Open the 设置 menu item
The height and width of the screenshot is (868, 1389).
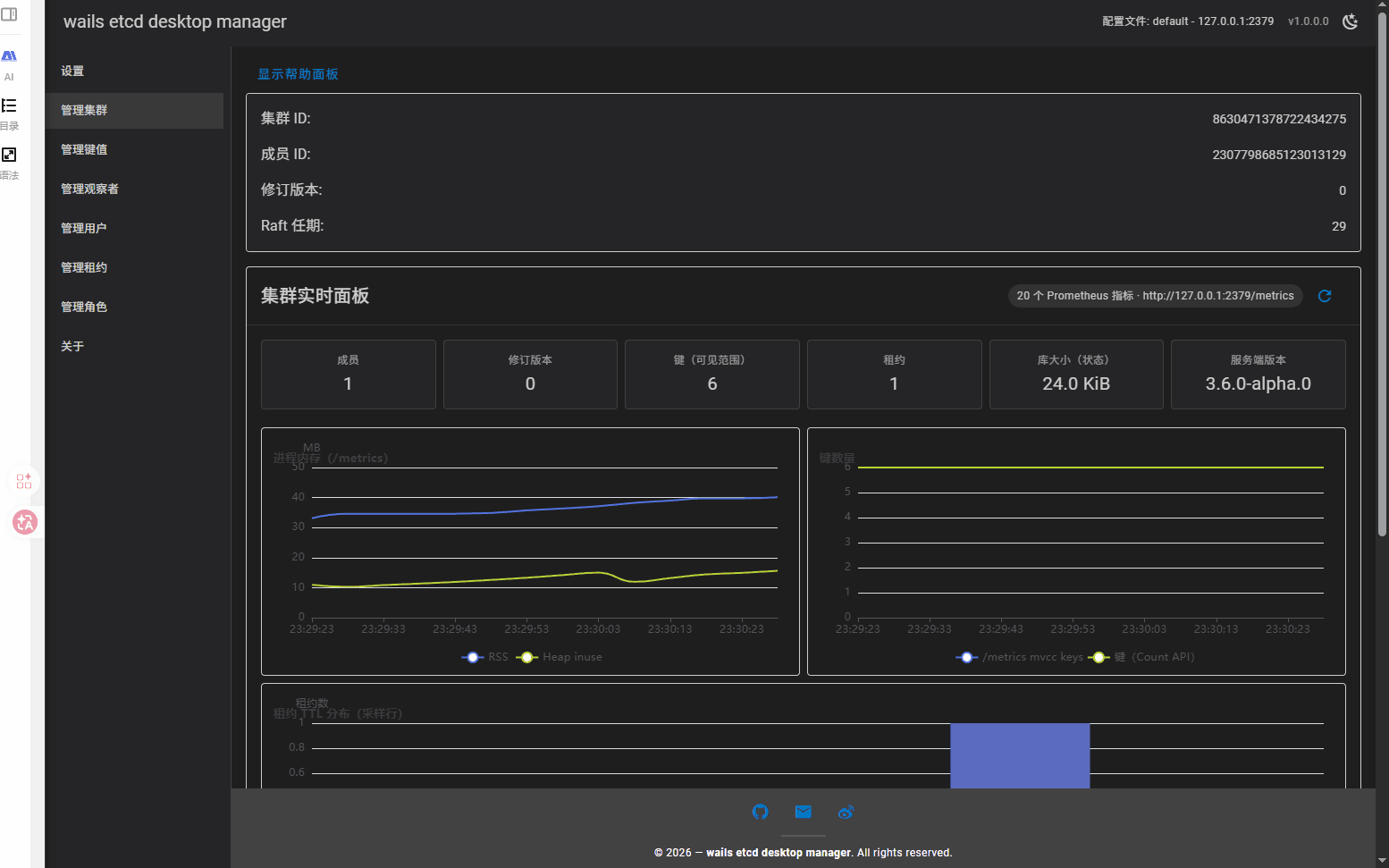pos(134,72)
